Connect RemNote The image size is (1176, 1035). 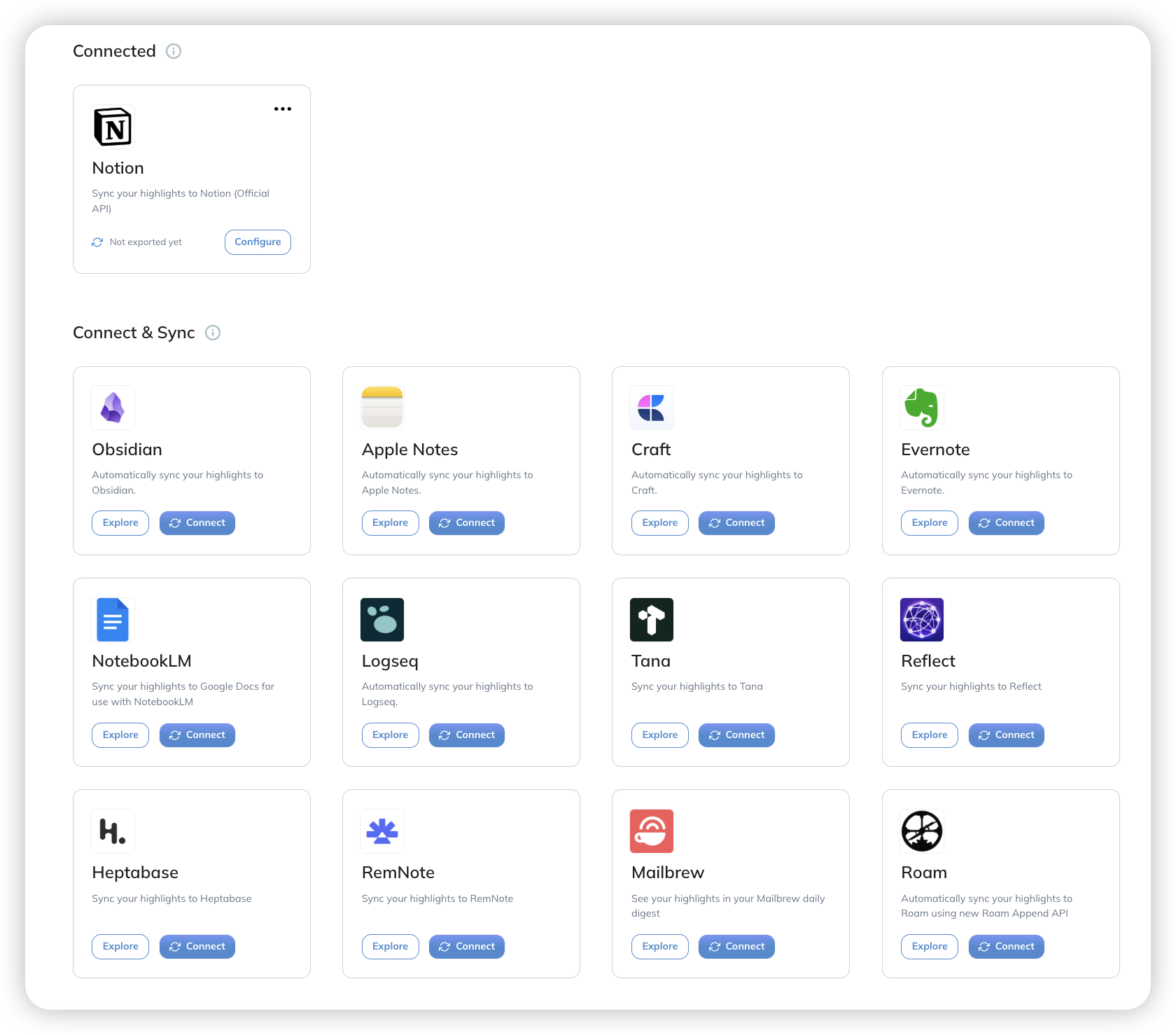click(x=467, y=947)
